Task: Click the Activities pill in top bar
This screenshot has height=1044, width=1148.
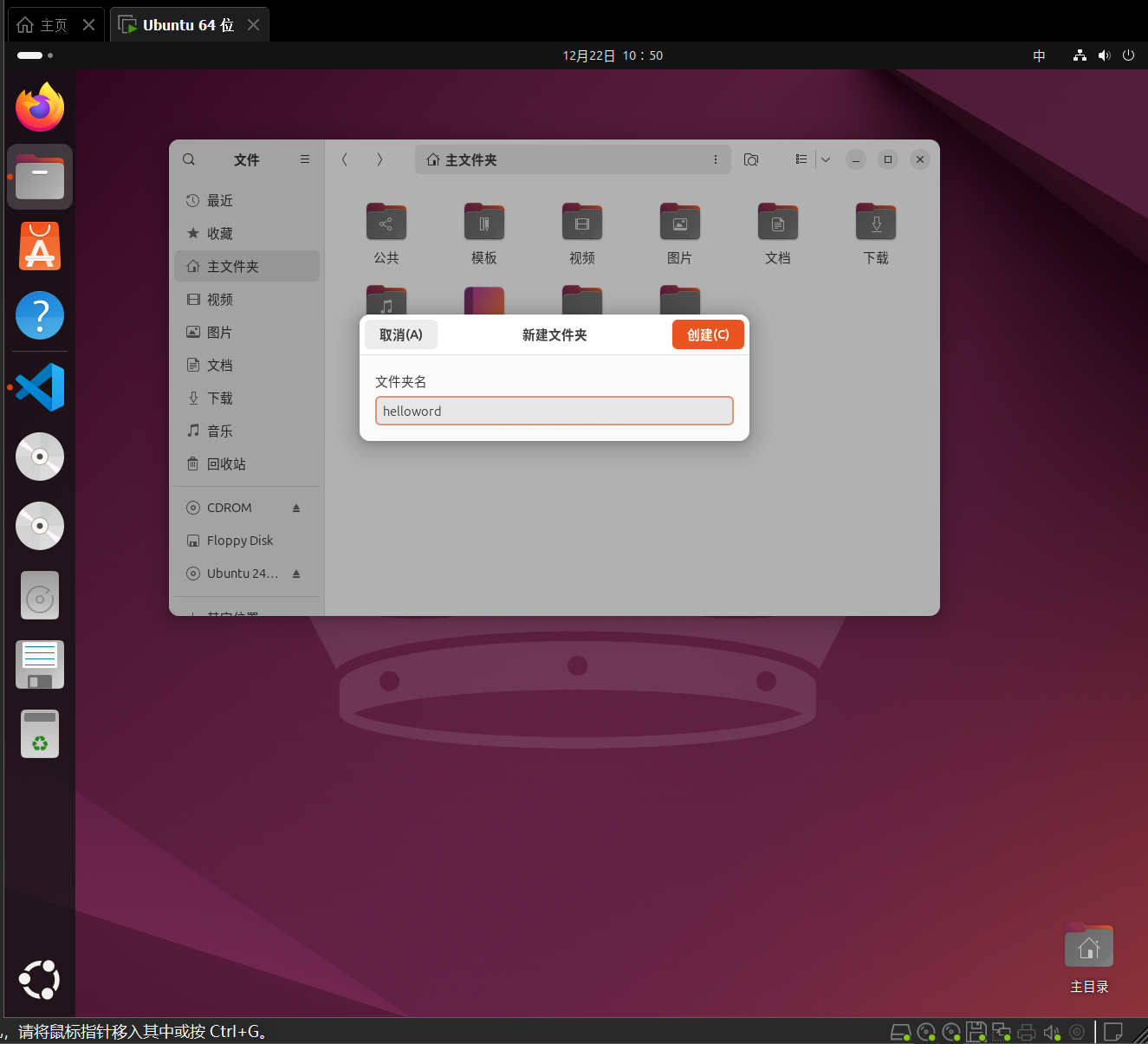Action: [x=35, y=55]
